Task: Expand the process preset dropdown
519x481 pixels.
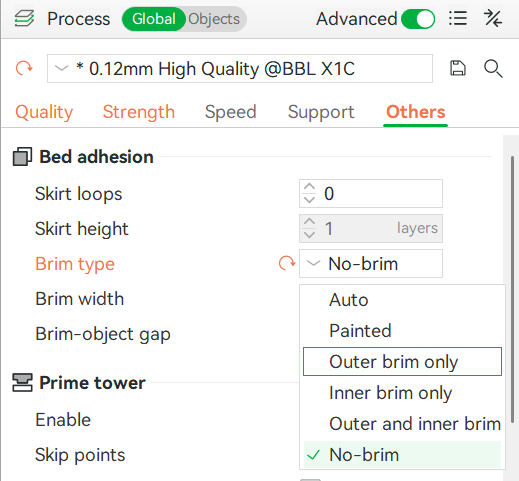Action: point(240,69)
